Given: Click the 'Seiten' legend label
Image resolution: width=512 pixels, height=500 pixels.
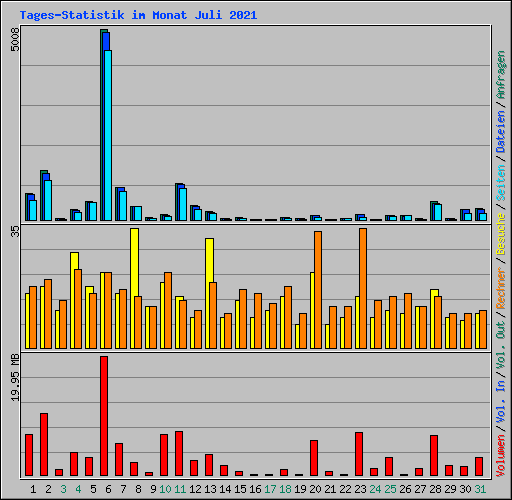Looking at the screenshot, I should pos(501,183).
